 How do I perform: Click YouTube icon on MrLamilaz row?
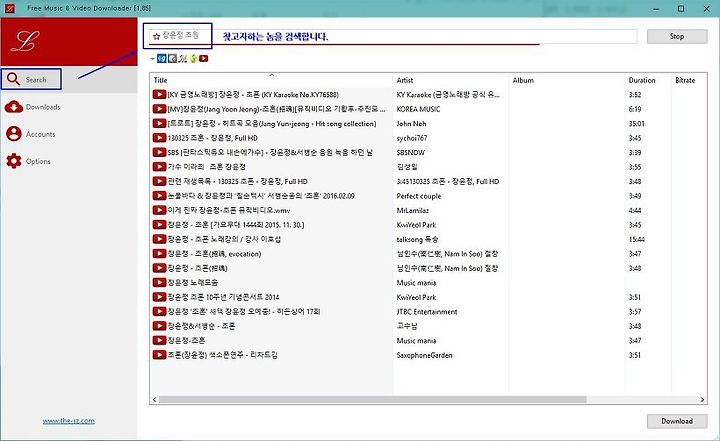click(x=159, y=210)
